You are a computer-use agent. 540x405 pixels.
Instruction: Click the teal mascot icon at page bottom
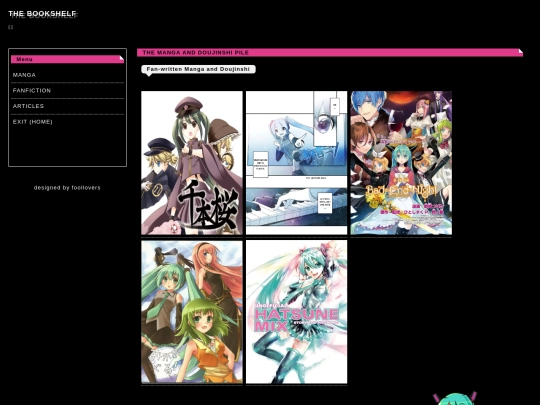coord(455,398)
